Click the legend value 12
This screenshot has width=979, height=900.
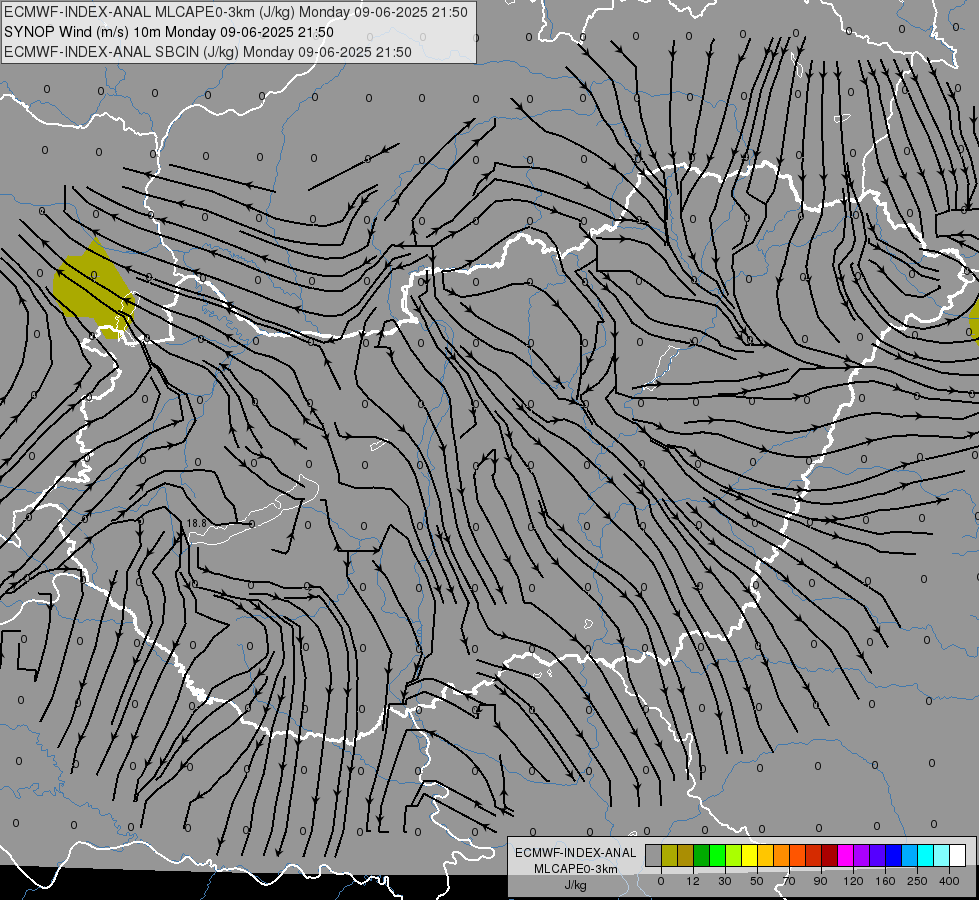[x=693, y=881]
